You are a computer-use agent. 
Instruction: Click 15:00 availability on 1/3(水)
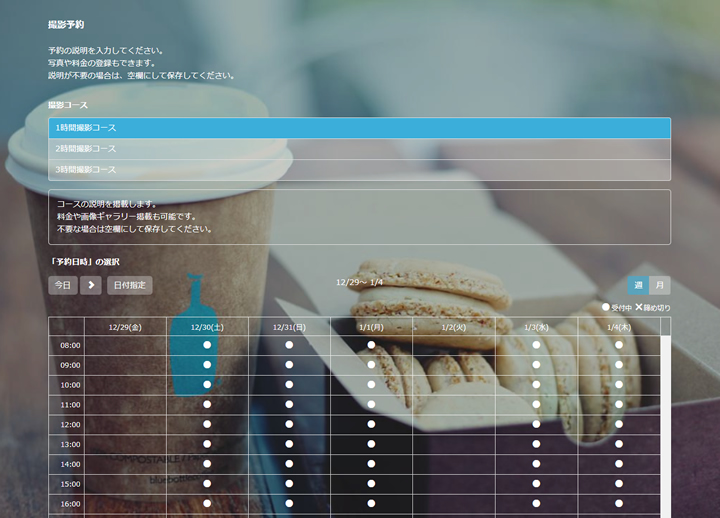point(536,484)
